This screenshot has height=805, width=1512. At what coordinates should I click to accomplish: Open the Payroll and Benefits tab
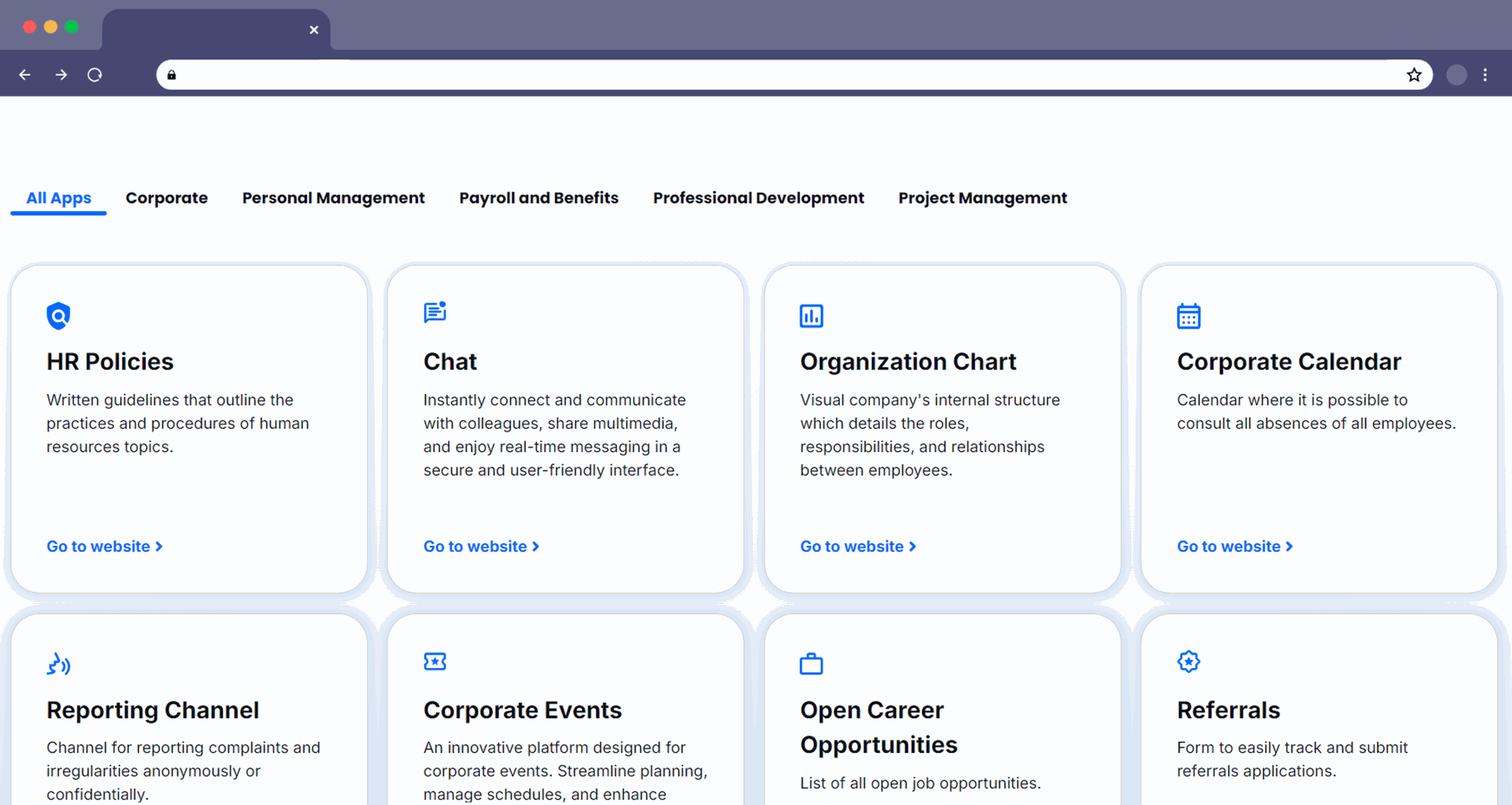tap(539, 198)
